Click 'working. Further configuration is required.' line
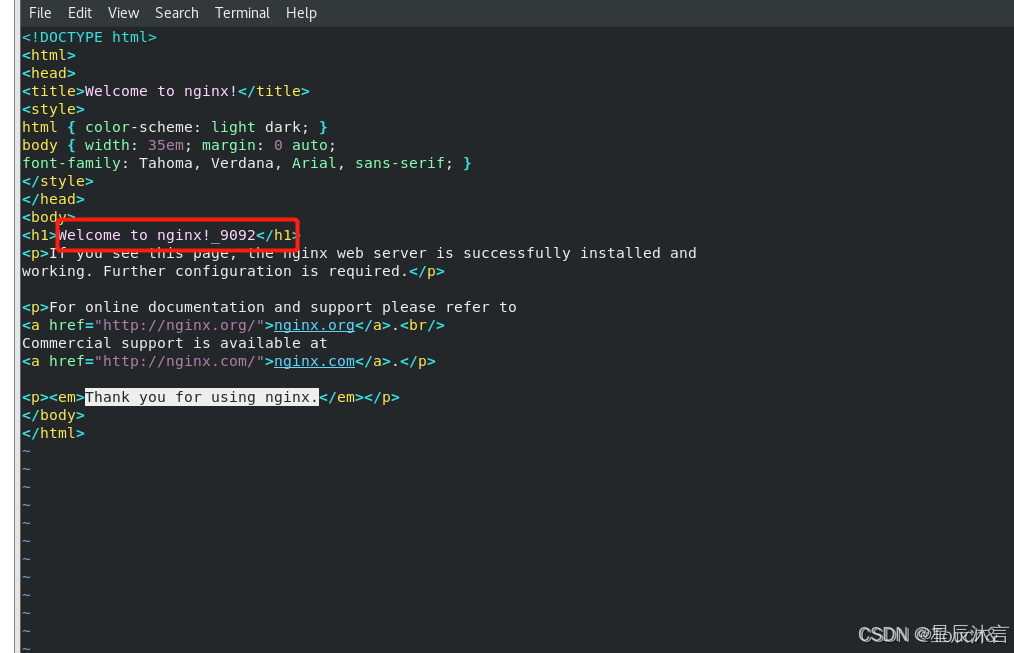 click(x=233, y=272)
